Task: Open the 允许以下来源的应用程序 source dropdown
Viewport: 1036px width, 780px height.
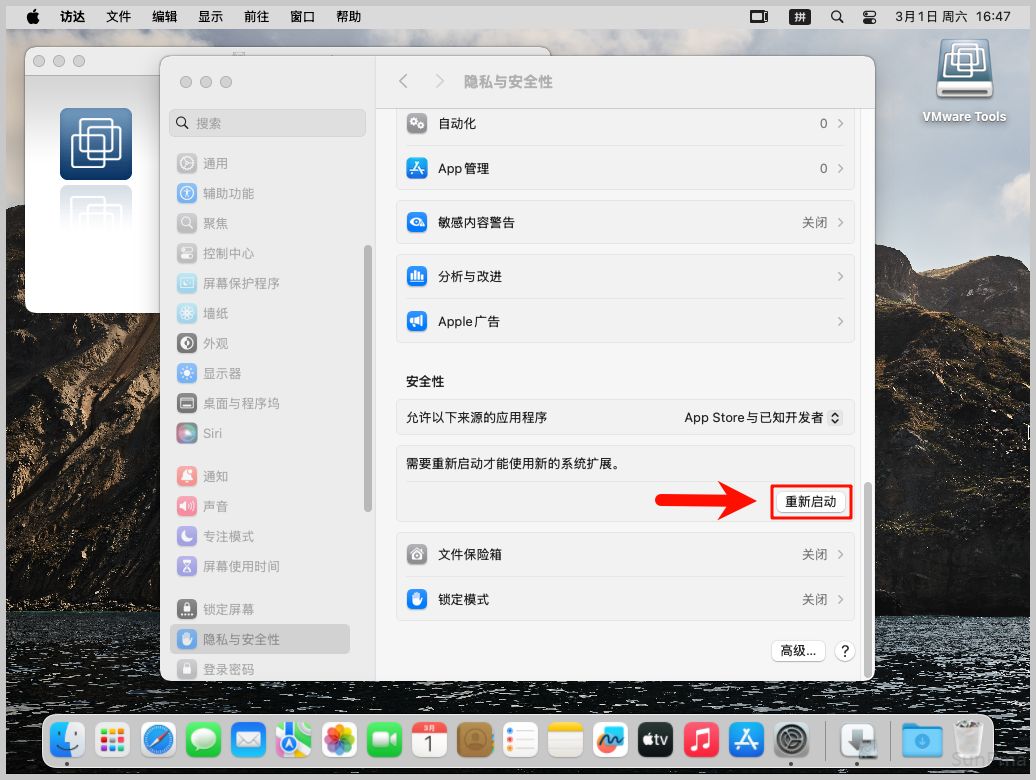Action: click(762, 418)
